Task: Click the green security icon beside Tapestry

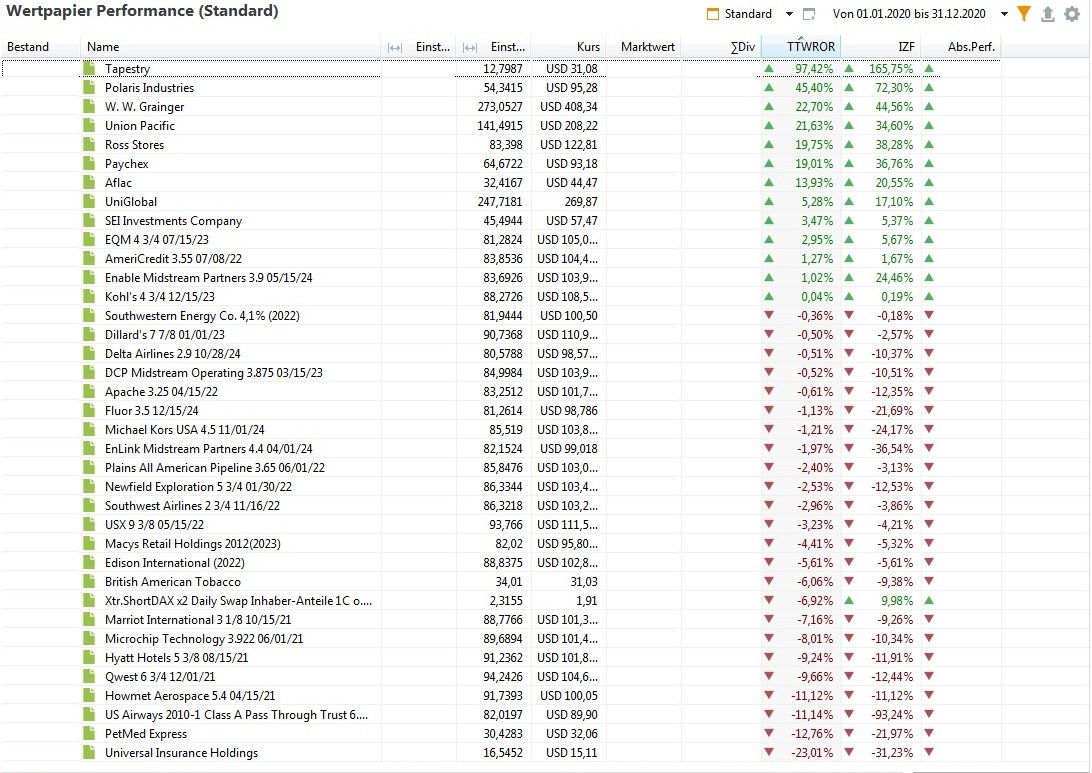Action: pyautogui.click(x=88, y=68)
